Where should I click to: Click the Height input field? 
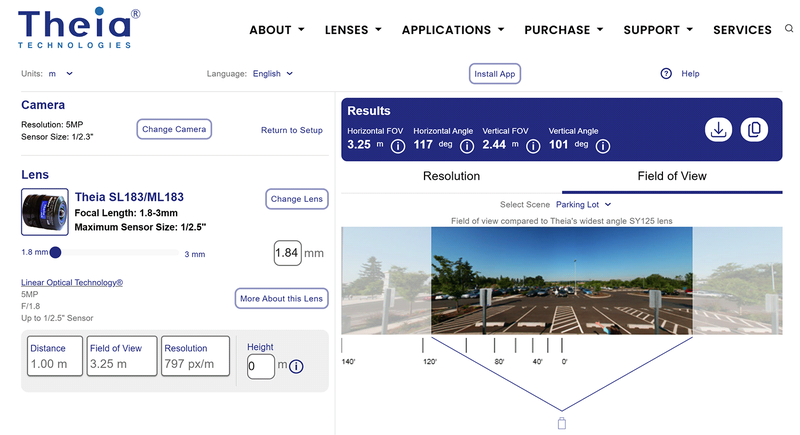click(261, 367)
